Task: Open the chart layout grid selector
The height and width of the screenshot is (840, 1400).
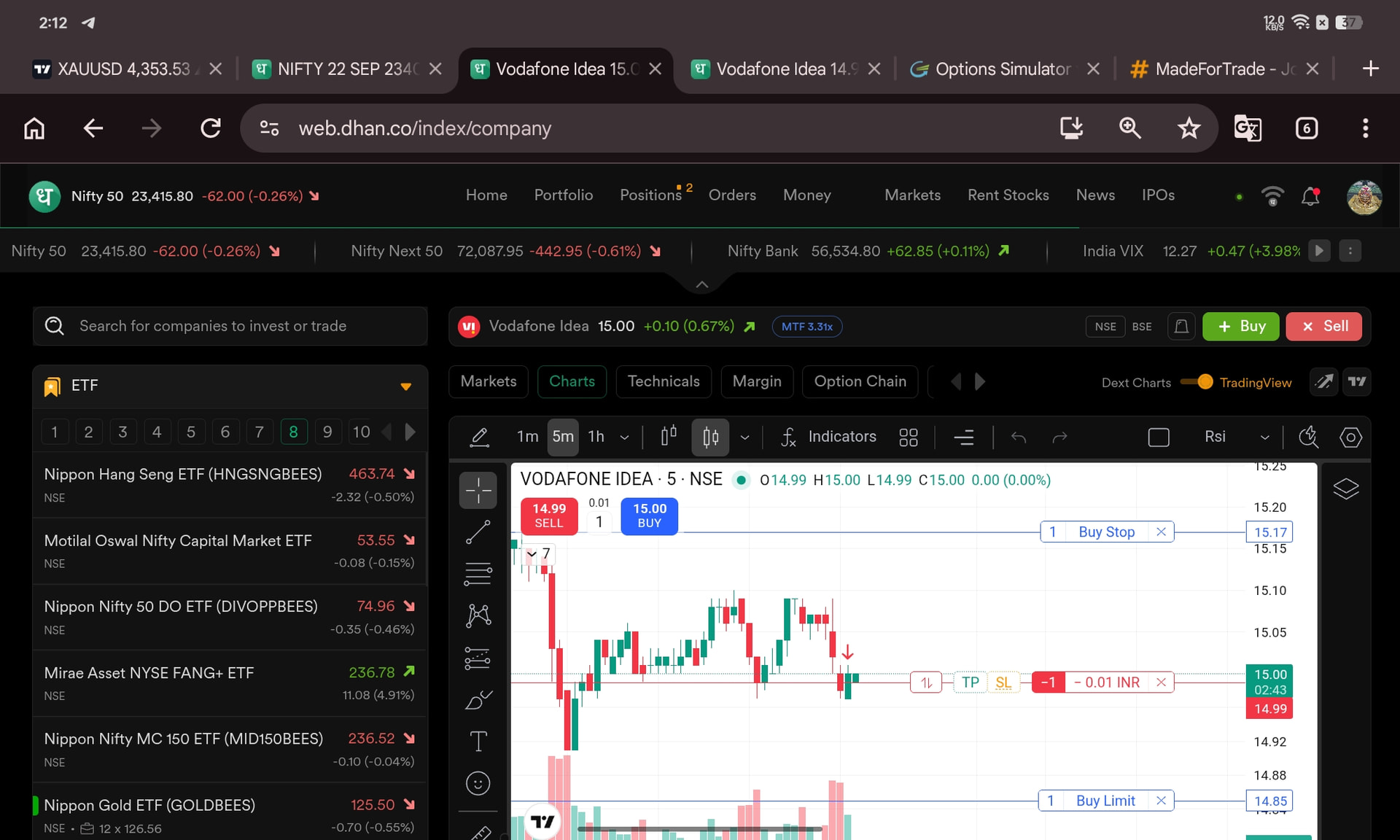Action: (x=909, y=437)
